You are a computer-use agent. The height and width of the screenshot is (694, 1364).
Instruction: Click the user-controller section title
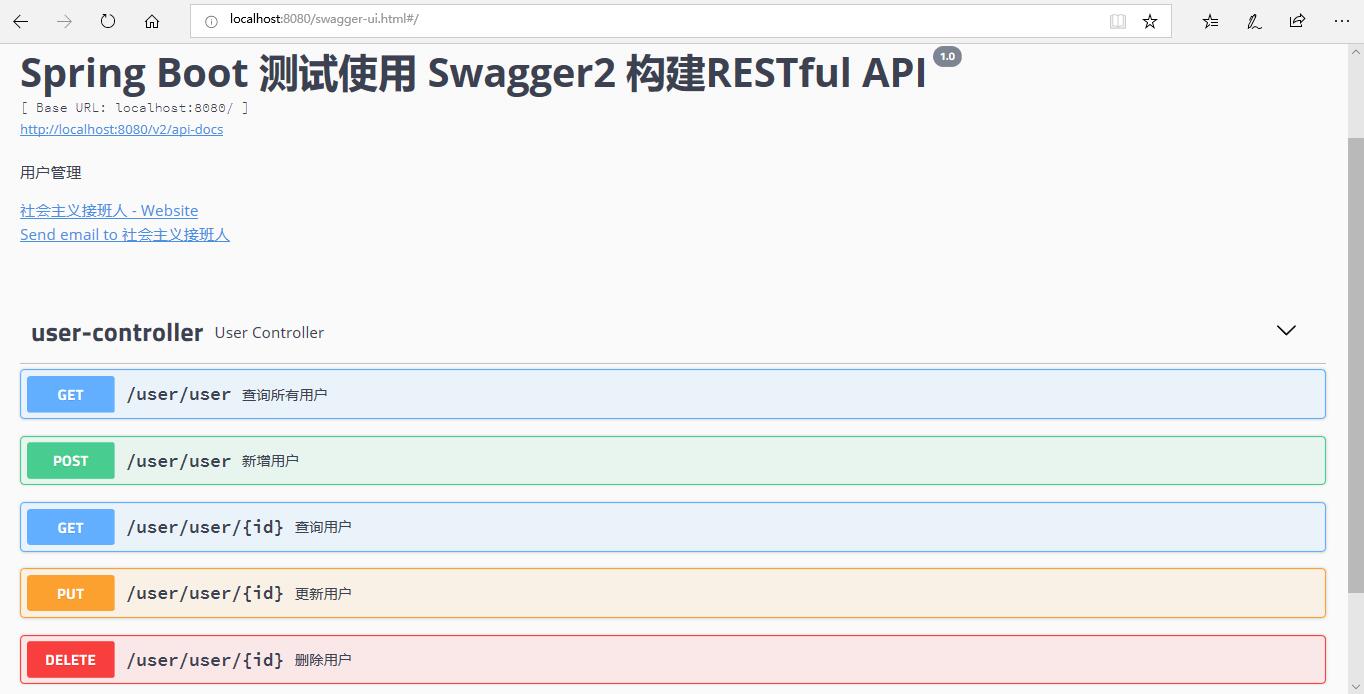[117, 333]
